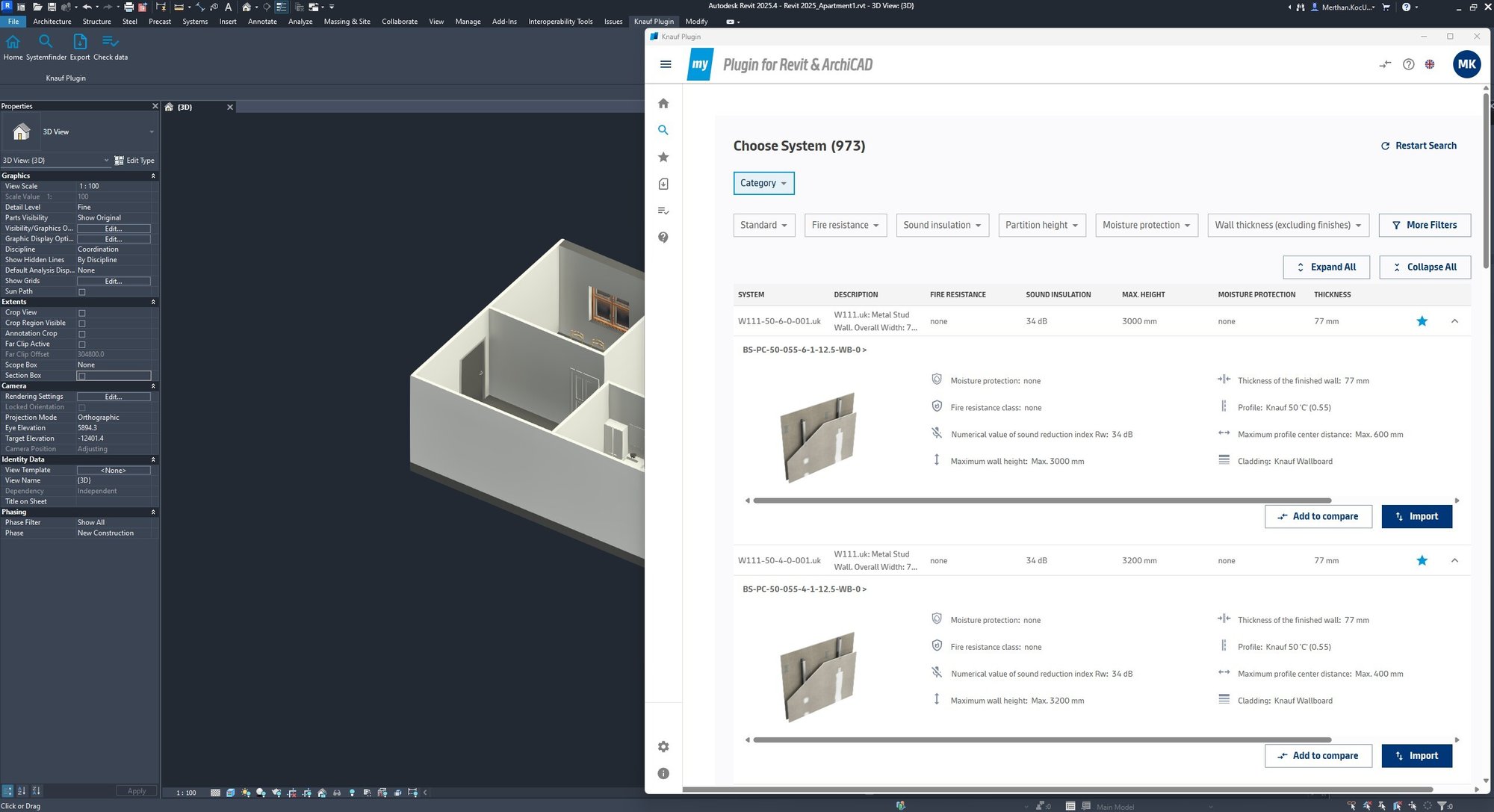The width and height of the screenshot is (1494, 812).
Task: Open the Partition height filter dropdown
Action: [x=1041, y=225]
